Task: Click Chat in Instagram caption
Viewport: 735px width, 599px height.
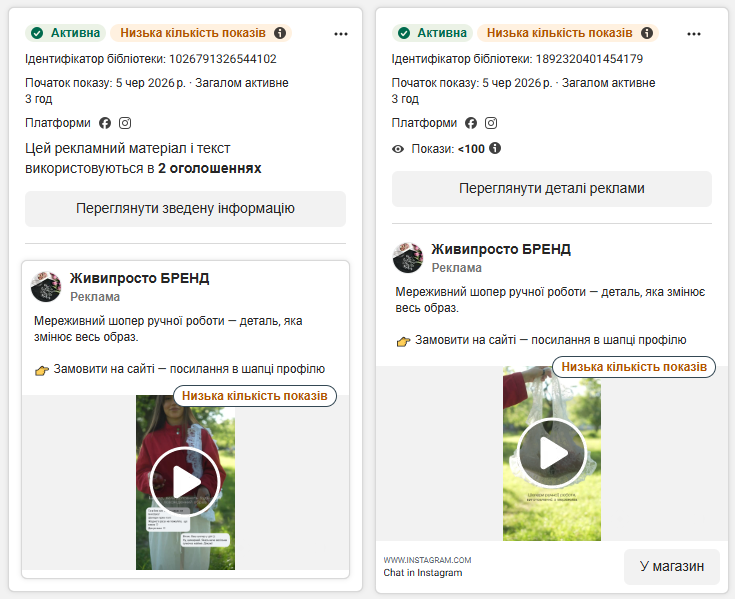Action: pyautogui.click(x=423, y=573)
